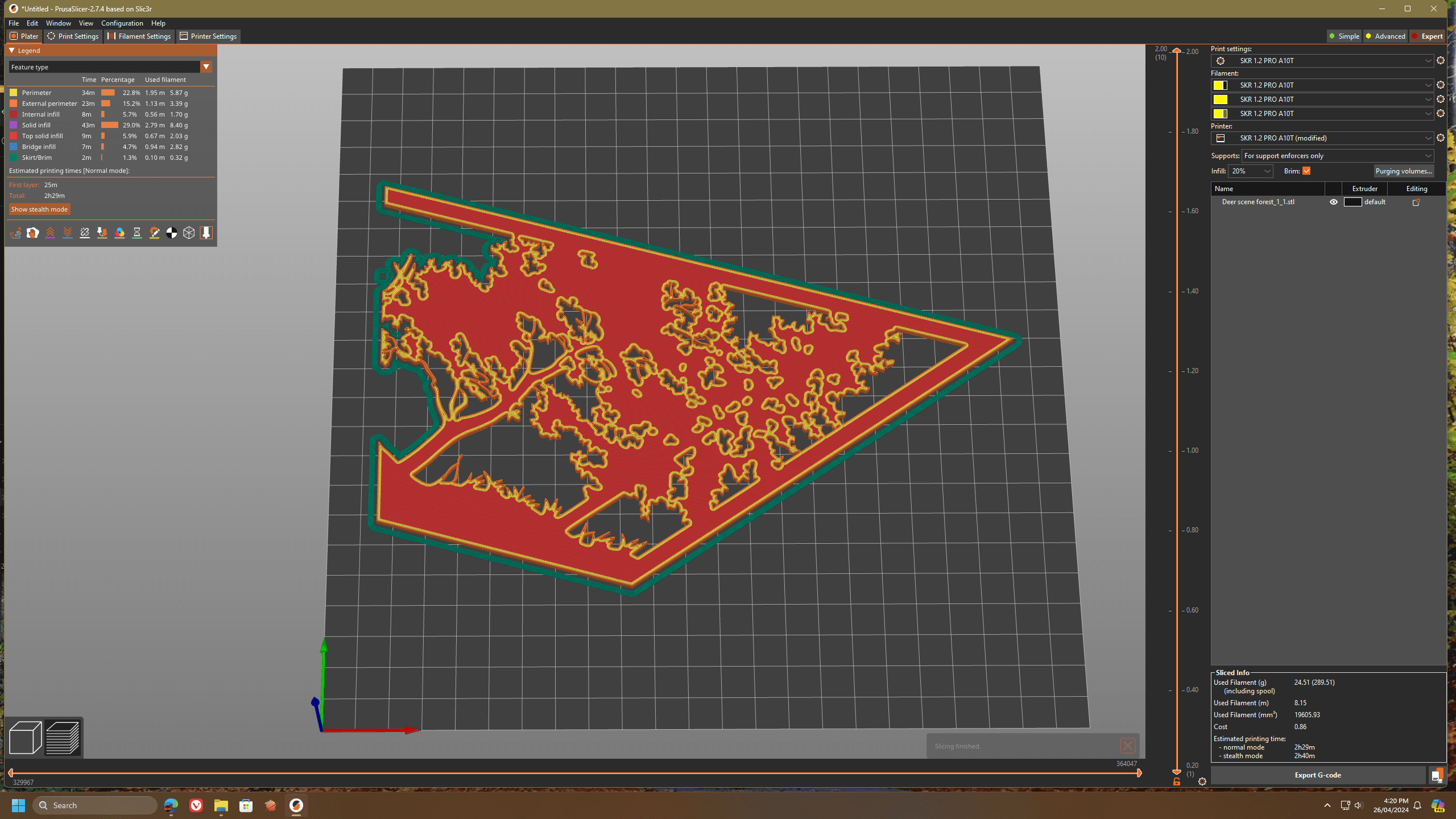Toggle Color changes visibility icon
The width and height of the screenshot is (1456, 819).
(x=119, y=233)
